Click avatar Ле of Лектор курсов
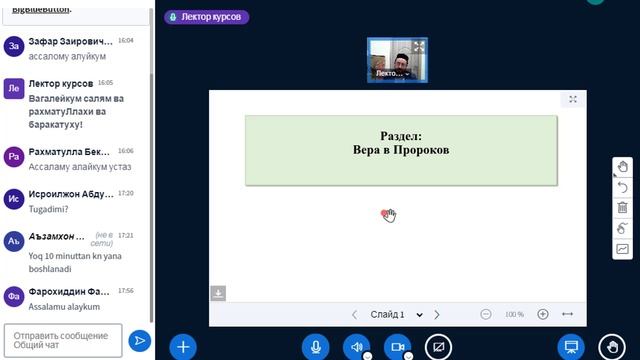640x360 pixels. pos(14,89)
